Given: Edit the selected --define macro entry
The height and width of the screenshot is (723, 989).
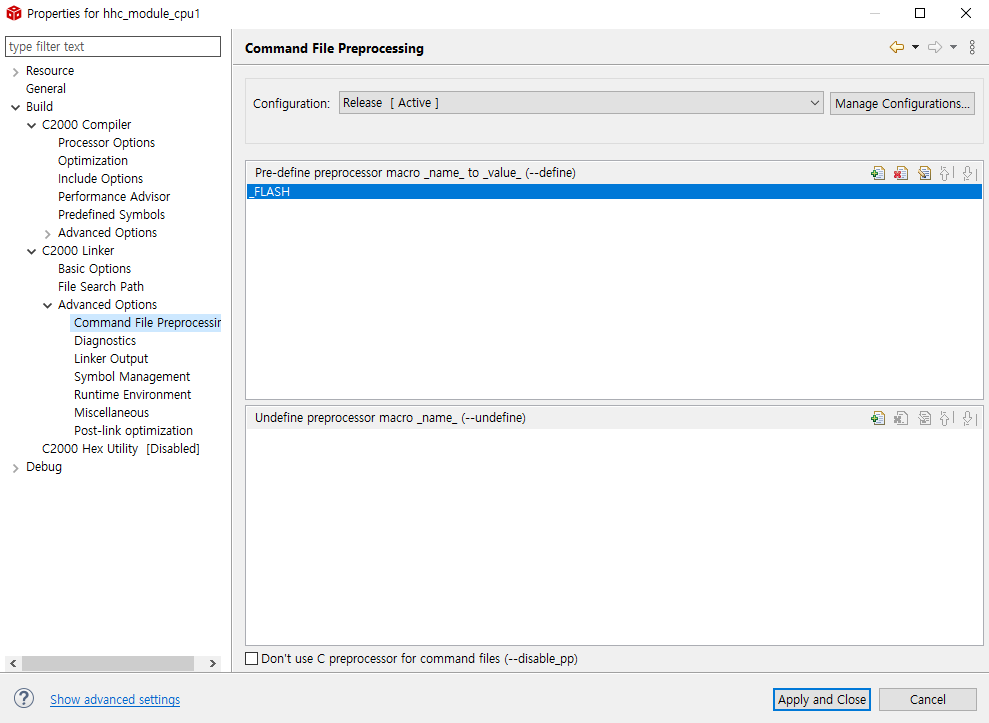Looking at the screenshot, I should 924,173.
